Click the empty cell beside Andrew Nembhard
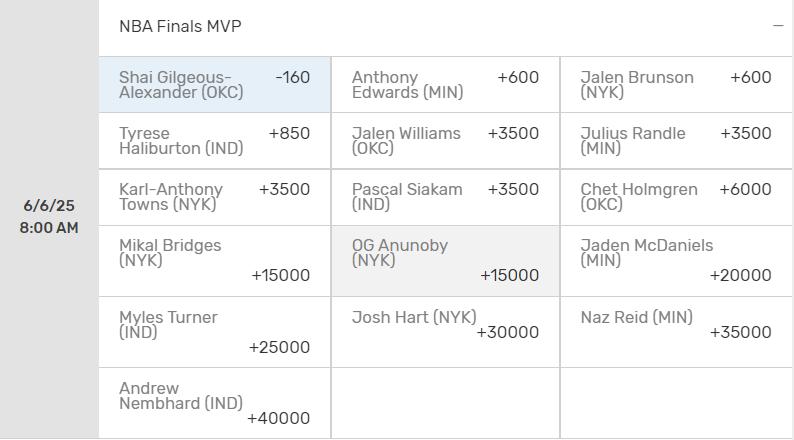Viewport: 794px width, 440px height. (x=446, y=403)
